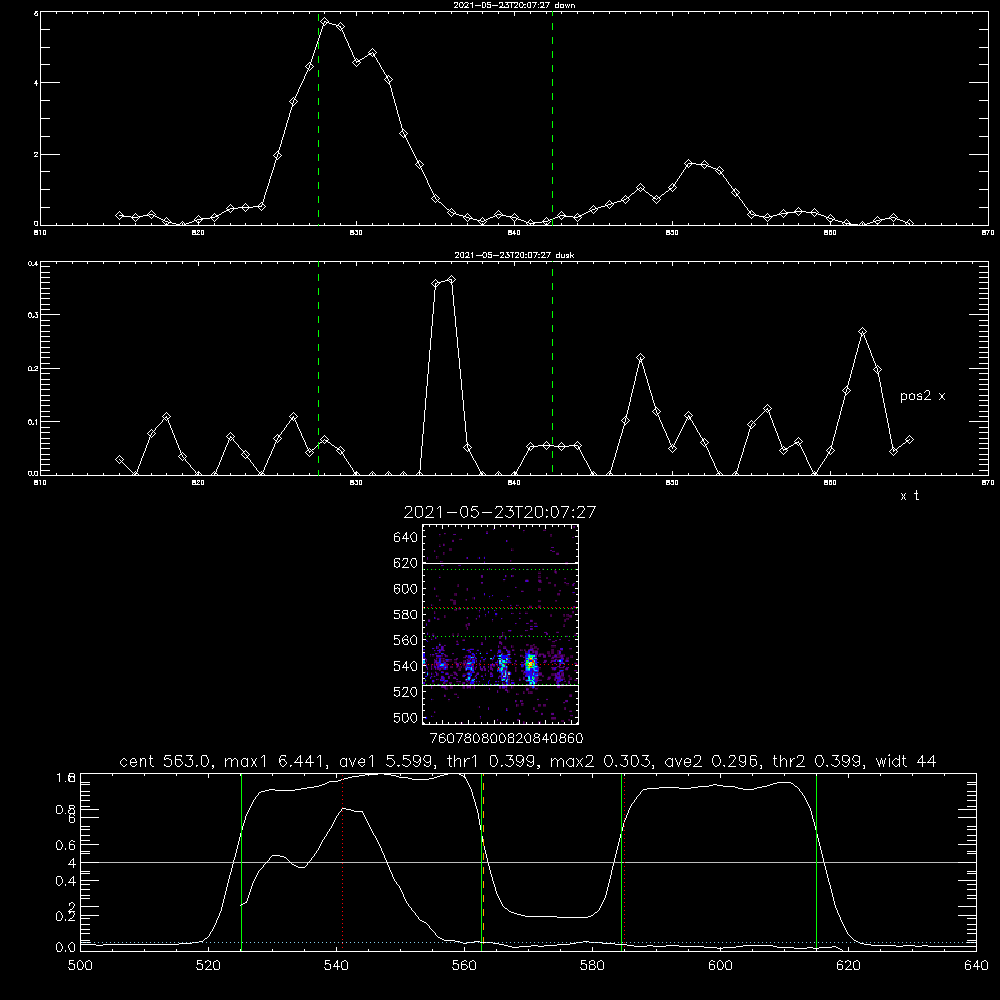Click the timestamp title above the heatmap

click(500, 512)
